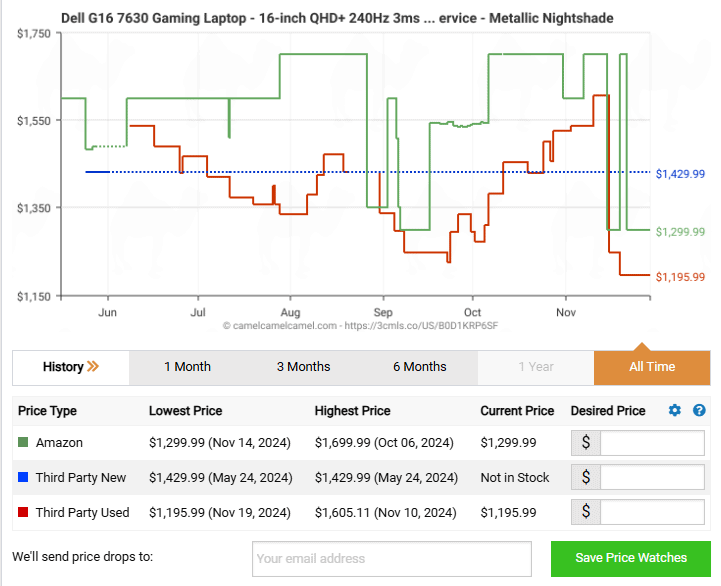The width and height of the screenshot is (721, 586).
Task: Click the Save Price Watches button
Action: point(631,558)
